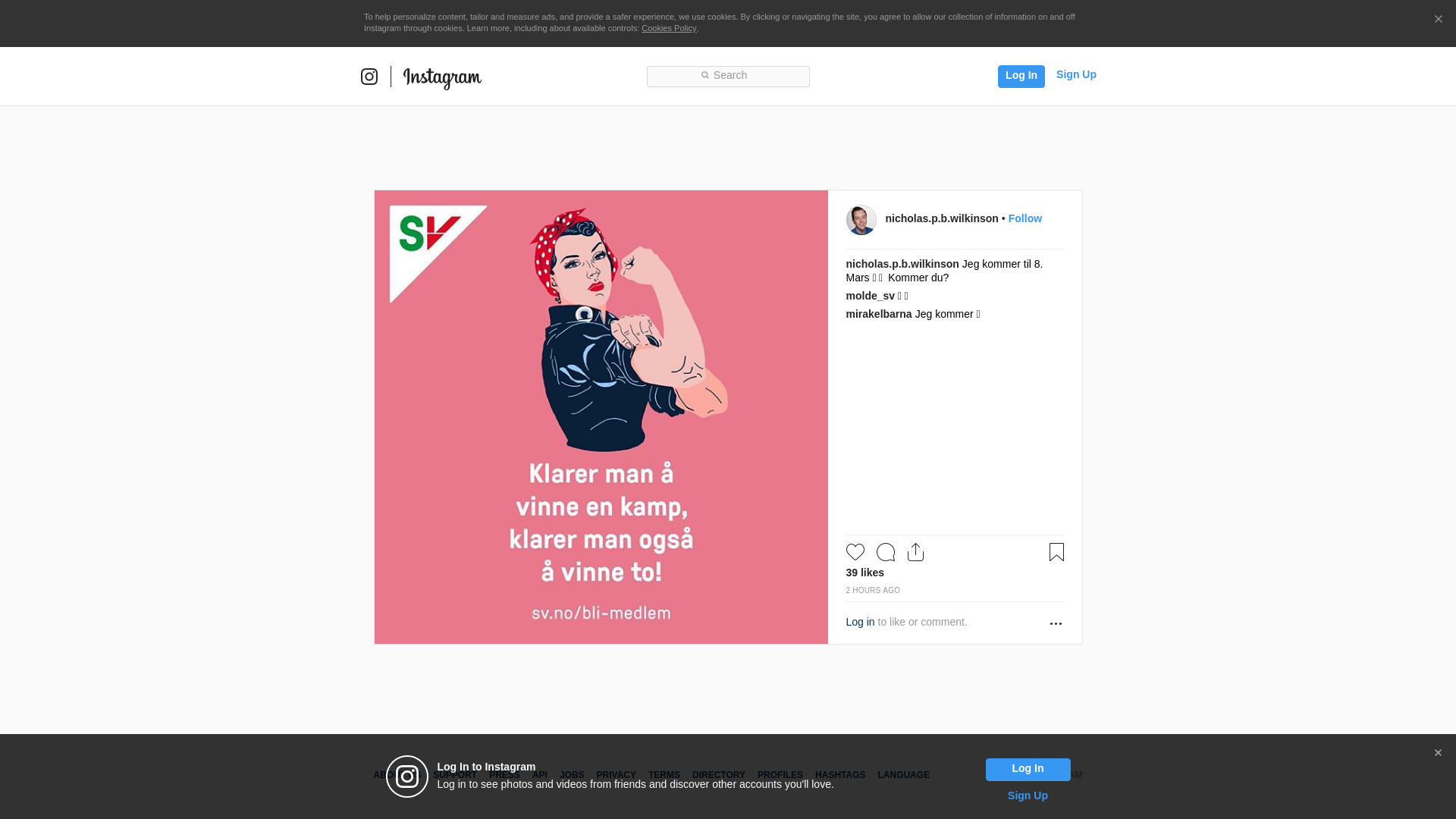Click the comment bubble icon
The image size is (1456, 819).
pyautogui.click(x=886, y=552)
